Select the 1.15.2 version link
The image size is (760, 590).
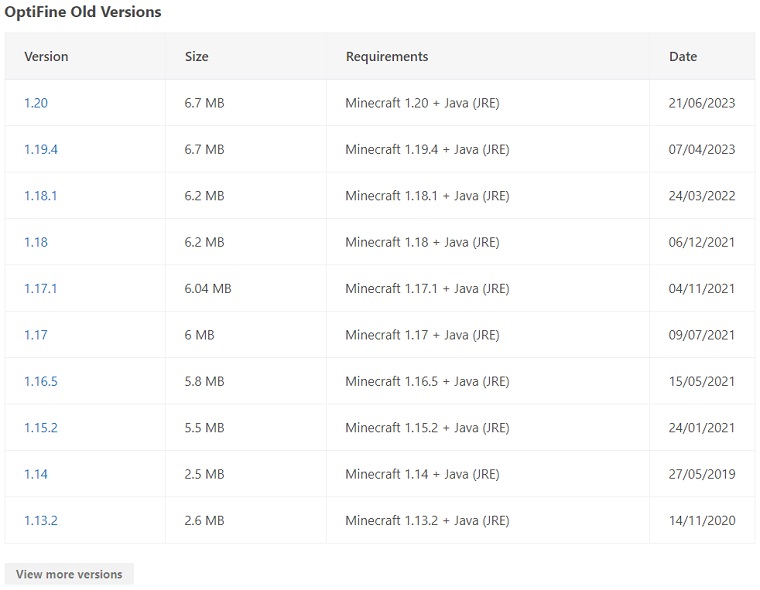41,427
